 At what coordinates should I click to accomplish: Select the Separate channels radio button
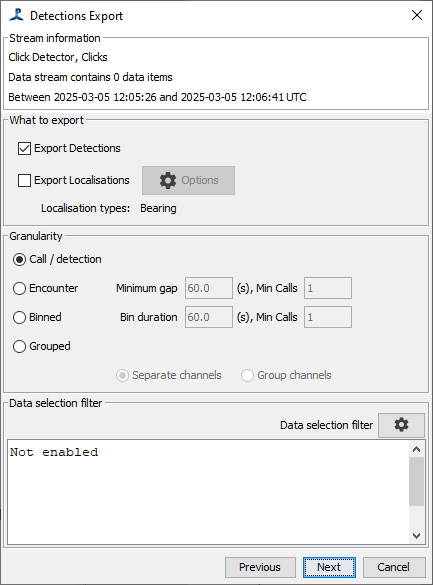(122, 375)
